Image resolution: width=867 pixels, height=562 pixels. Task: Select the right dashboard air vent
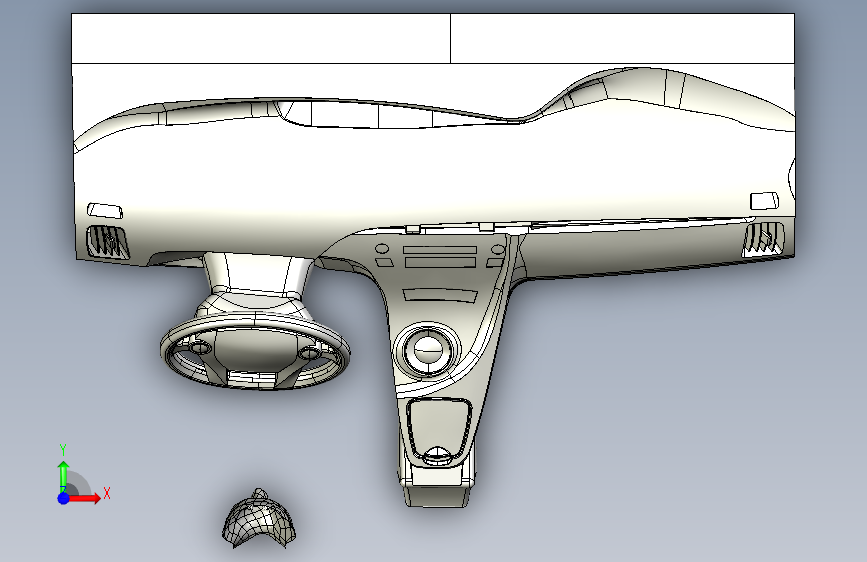[x=763, y=239]
